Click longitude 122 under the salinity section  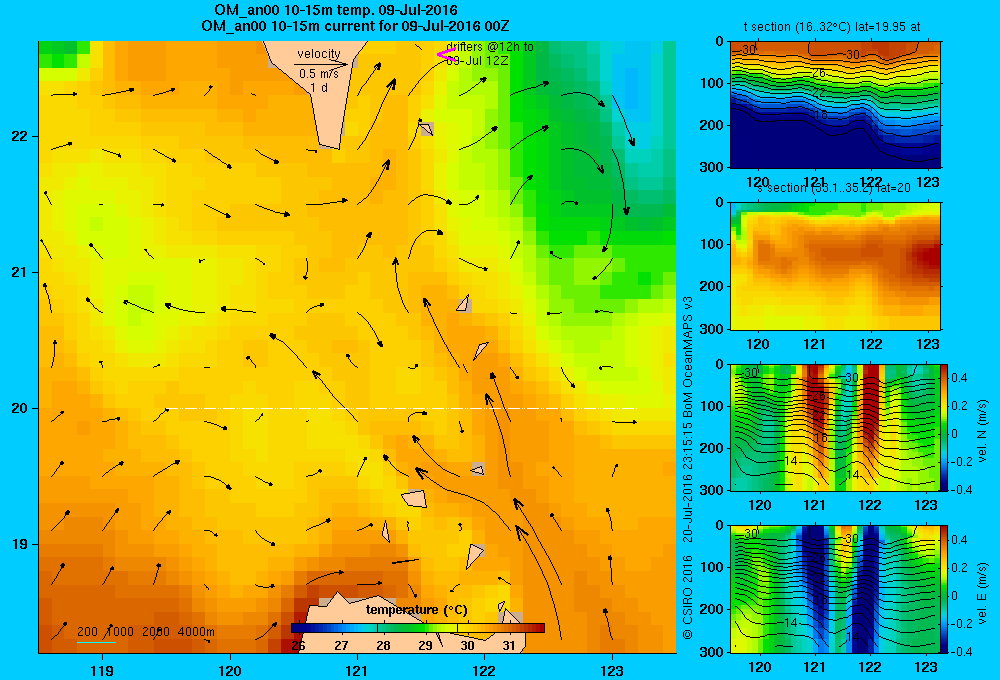click(871, 344)
